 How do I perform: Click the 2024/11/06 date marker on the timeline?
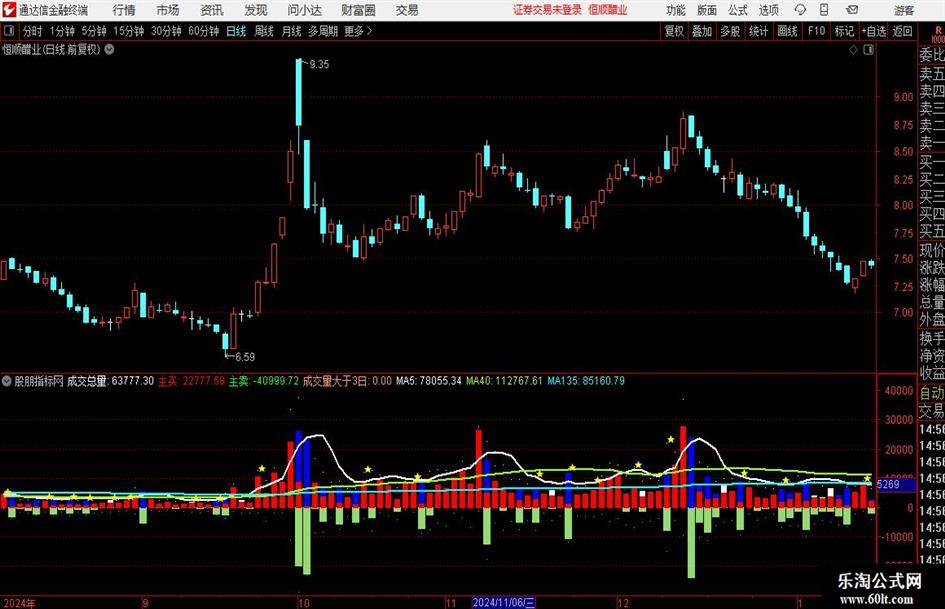[x=503, y=602]
